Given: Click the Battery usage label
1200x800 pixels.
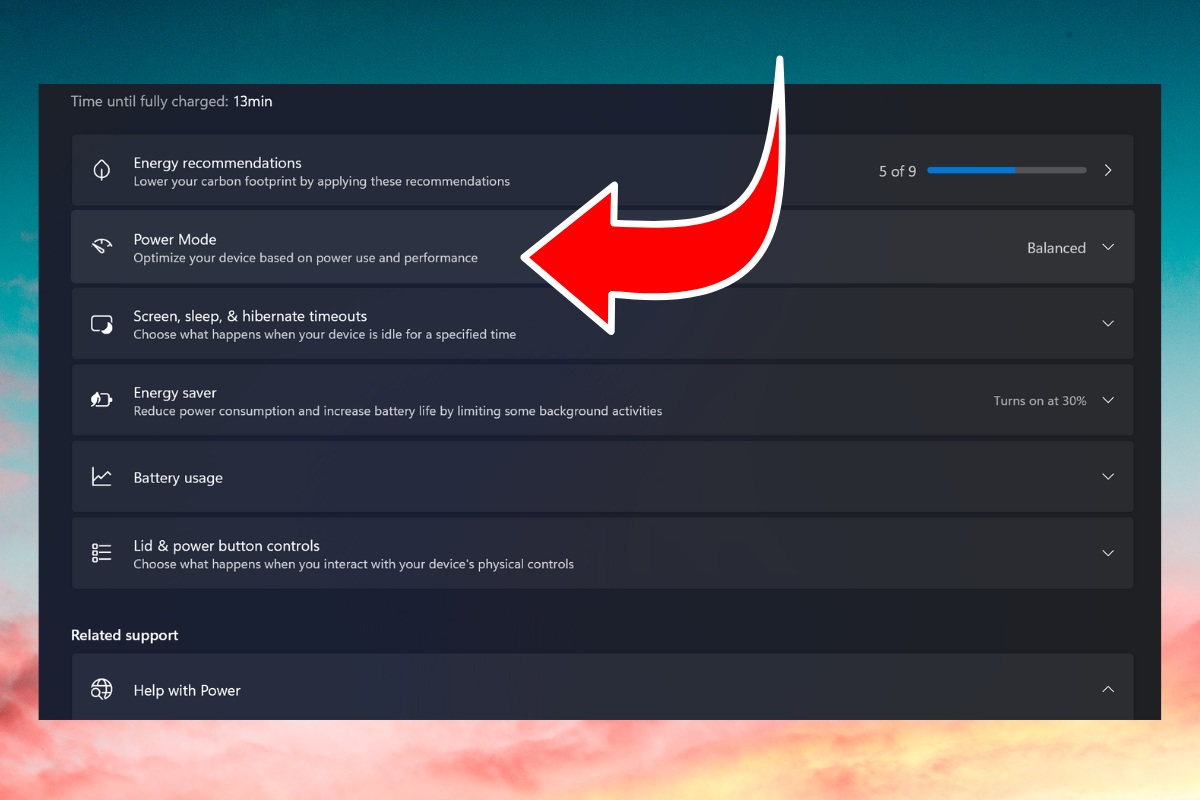Looking at the screenshot, I should pos(178,478).
